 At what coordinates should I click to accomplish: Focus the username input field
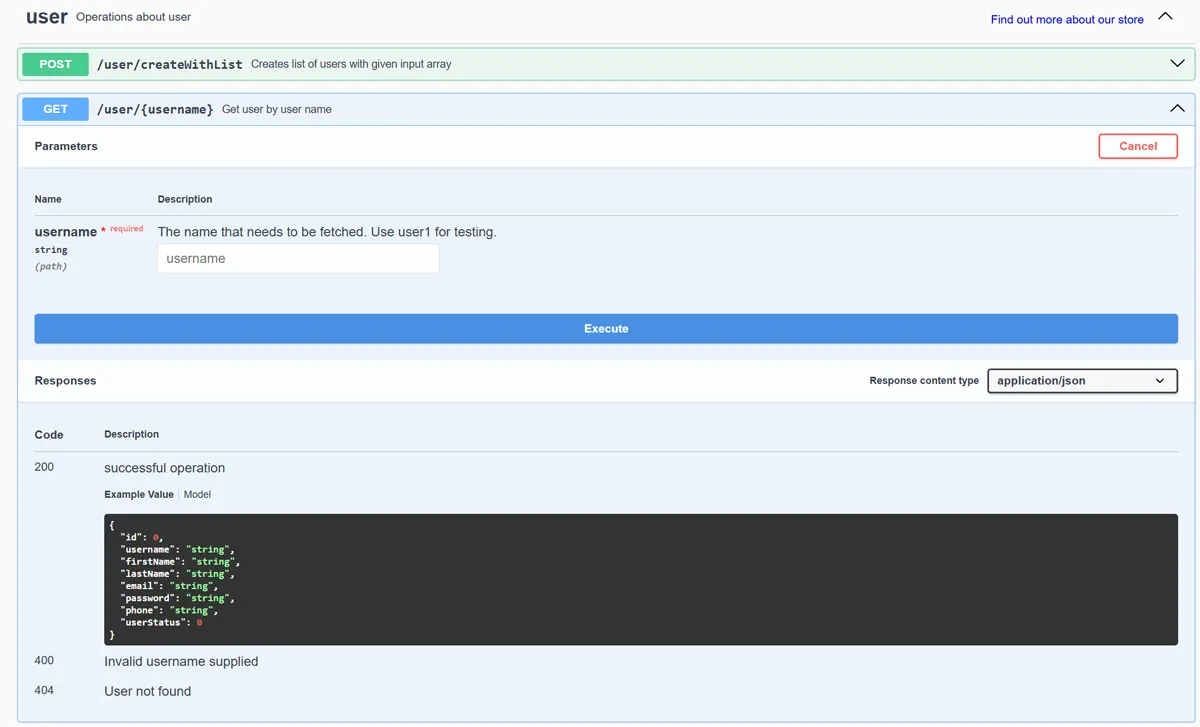(x=298, y=259)
